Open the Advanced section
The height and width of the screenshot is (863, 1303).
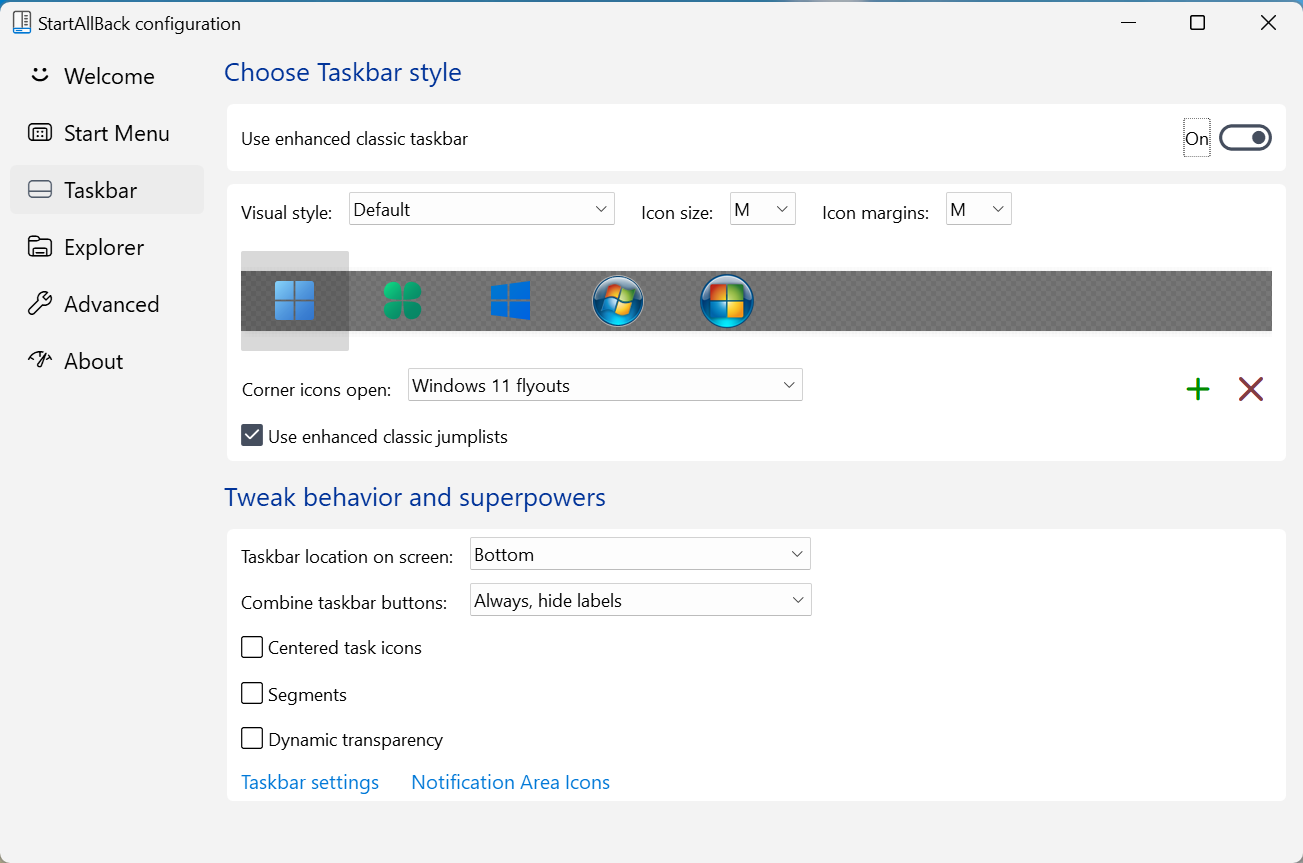(x=107, y=304)
